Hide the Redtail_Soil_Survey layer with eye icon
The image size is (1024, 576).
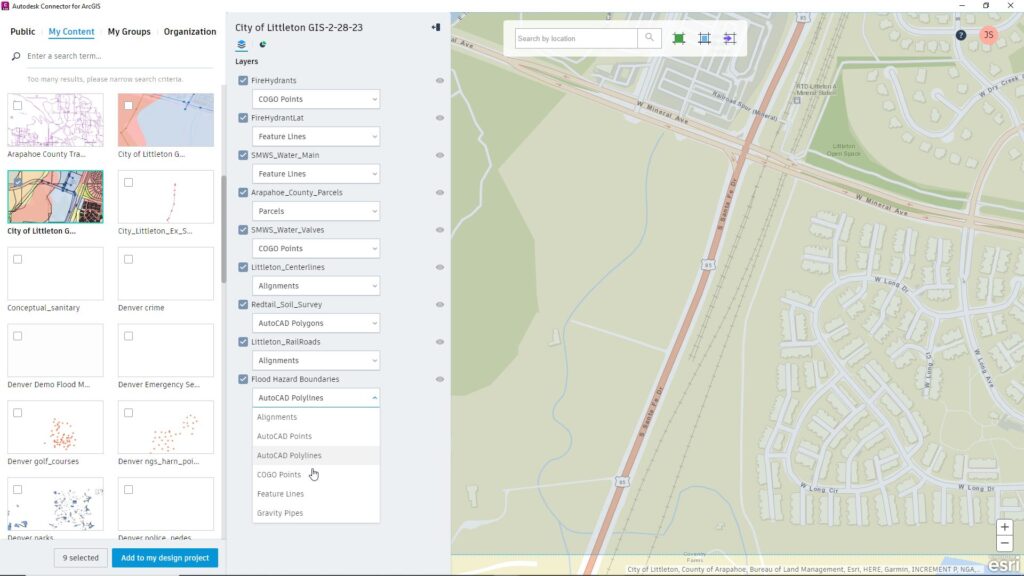click(440, 304)
